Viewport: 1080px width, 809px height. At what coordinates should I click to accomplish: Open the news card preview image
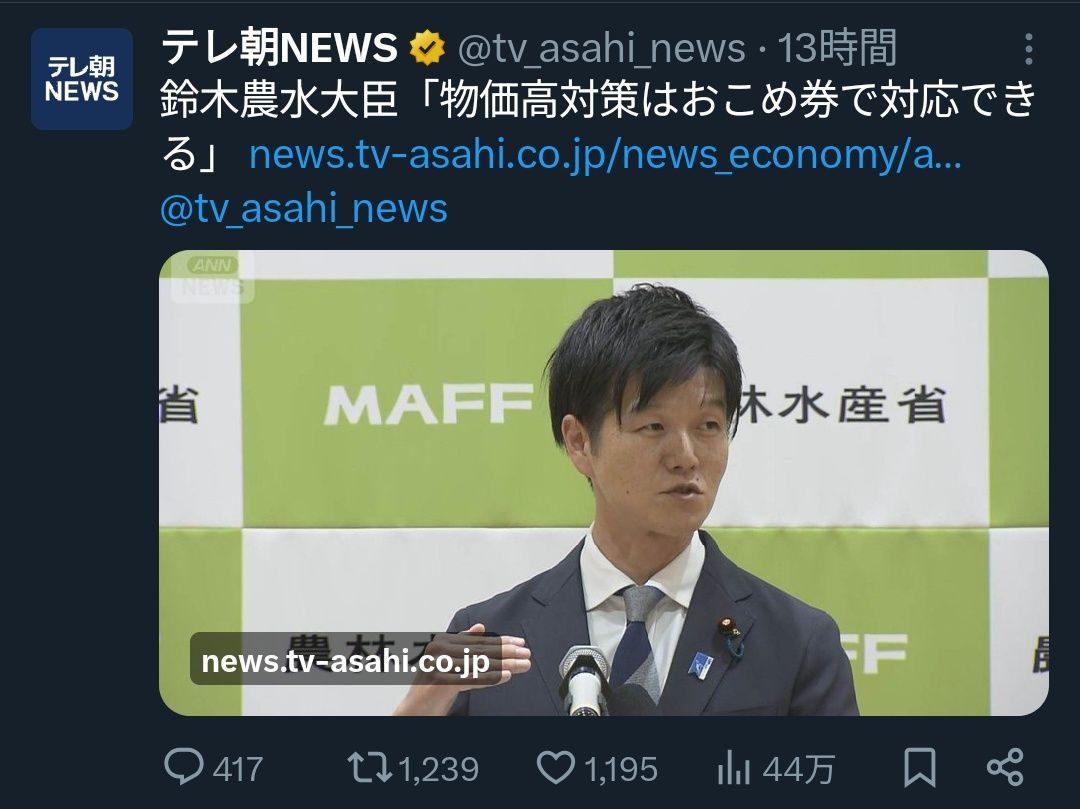click(x=603, y=483)
